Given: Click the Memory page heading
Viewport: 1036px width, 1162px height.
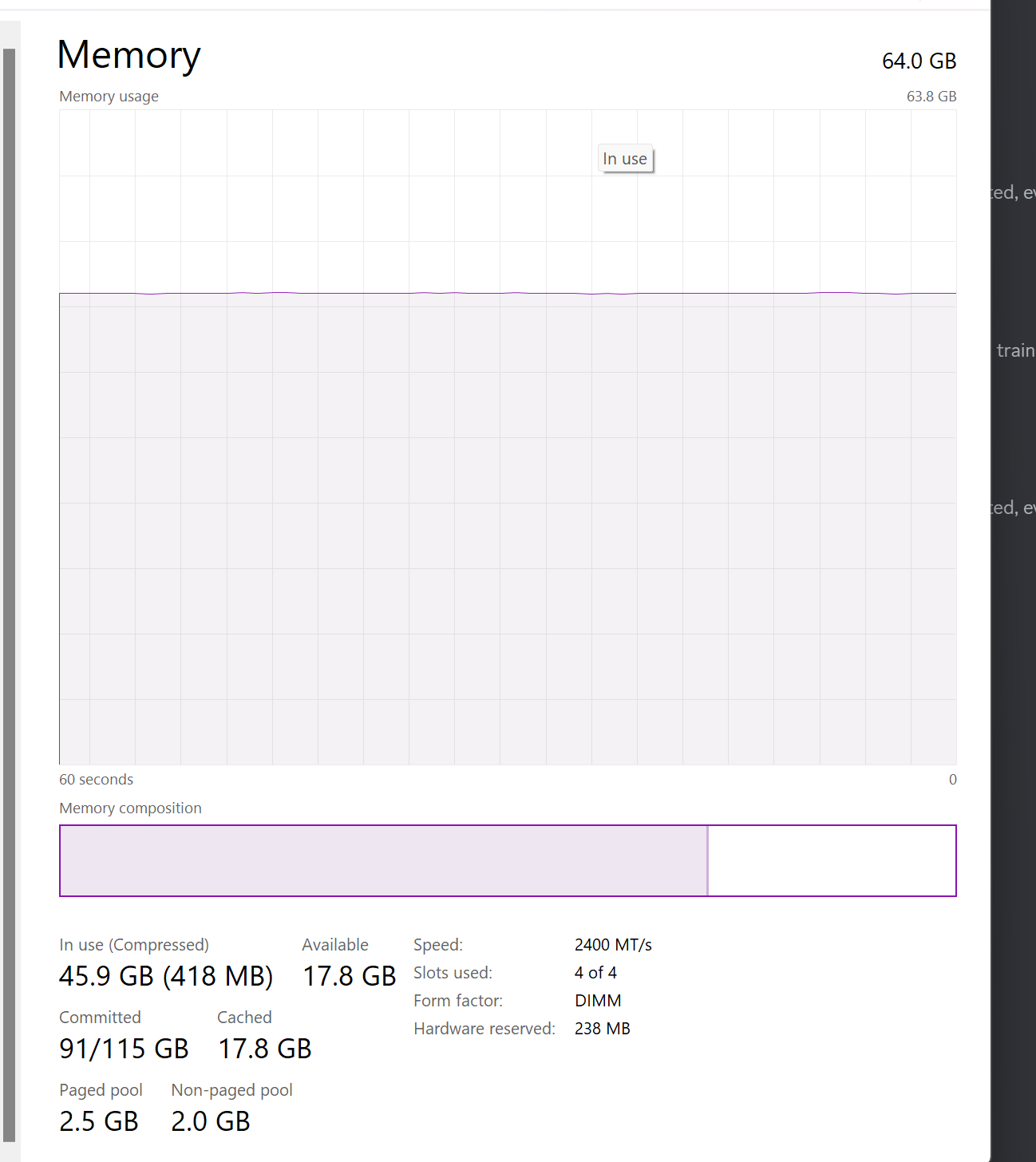Looking at the screenshot, I should [129, 55].
